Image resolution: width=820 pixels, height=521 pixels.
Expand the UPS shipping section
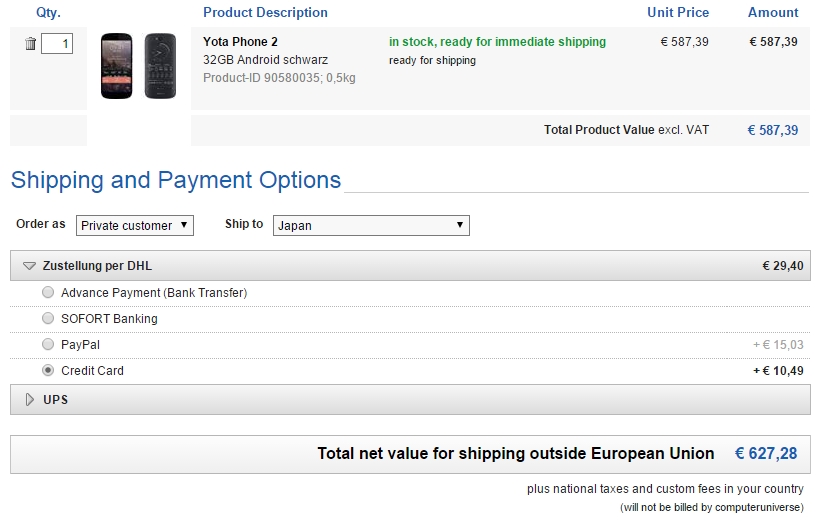[x=56, y=400]
